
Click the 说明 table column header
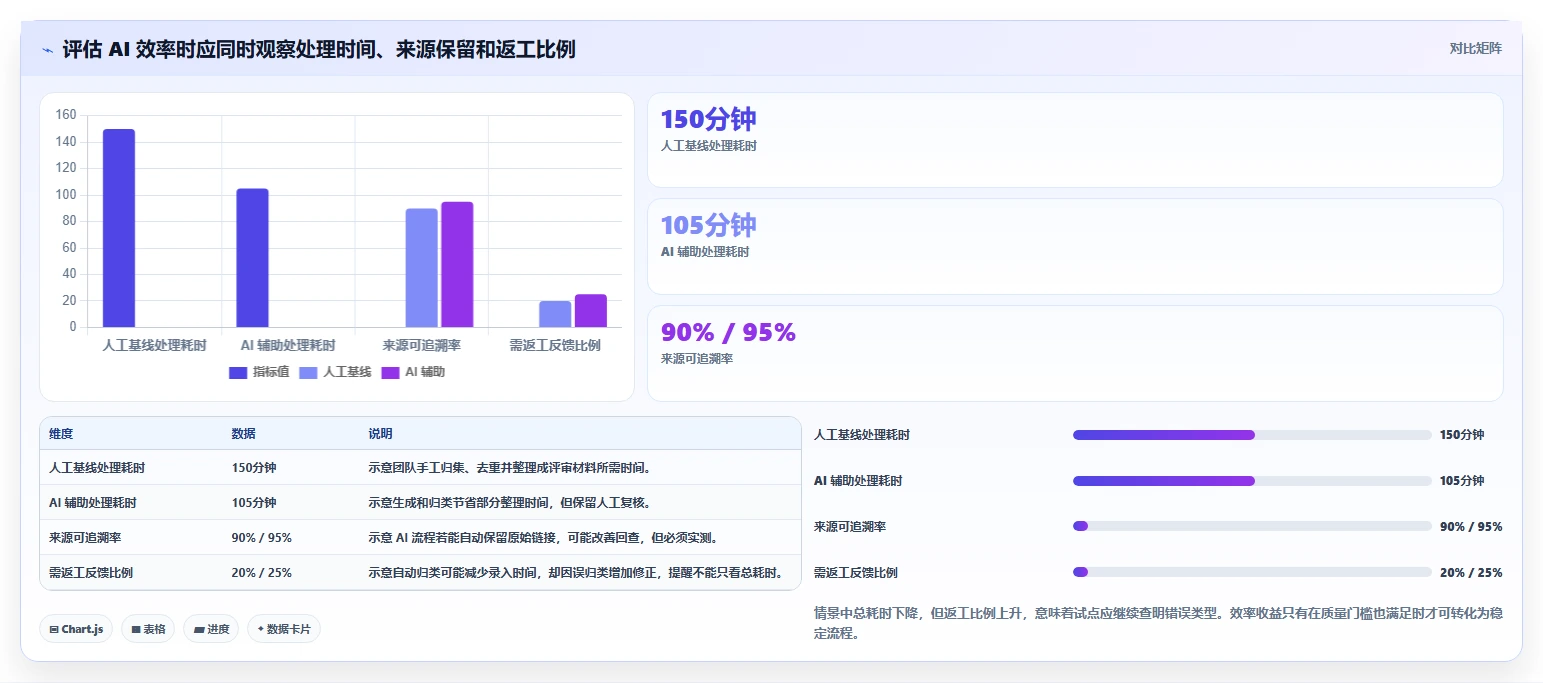click(380, 434)
